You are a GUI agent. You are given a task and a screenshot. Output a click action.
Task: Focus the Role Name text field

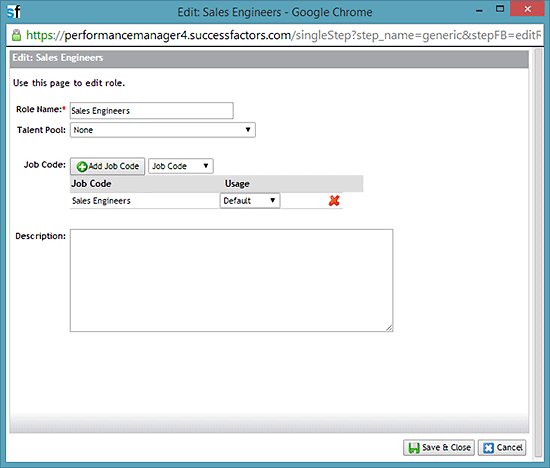tap(152, 111)
